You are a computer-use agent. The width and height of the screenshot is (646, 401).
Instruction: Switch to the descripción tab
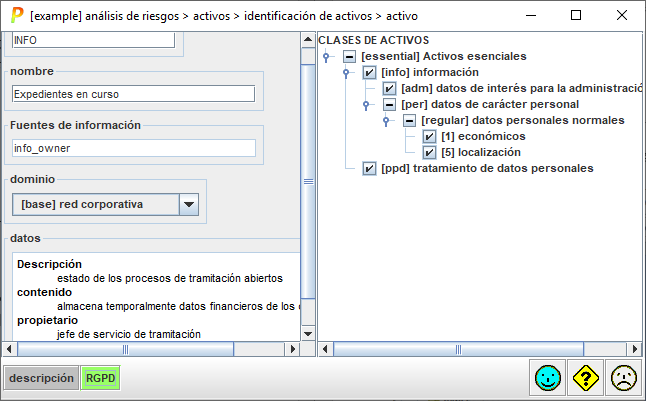41,378
